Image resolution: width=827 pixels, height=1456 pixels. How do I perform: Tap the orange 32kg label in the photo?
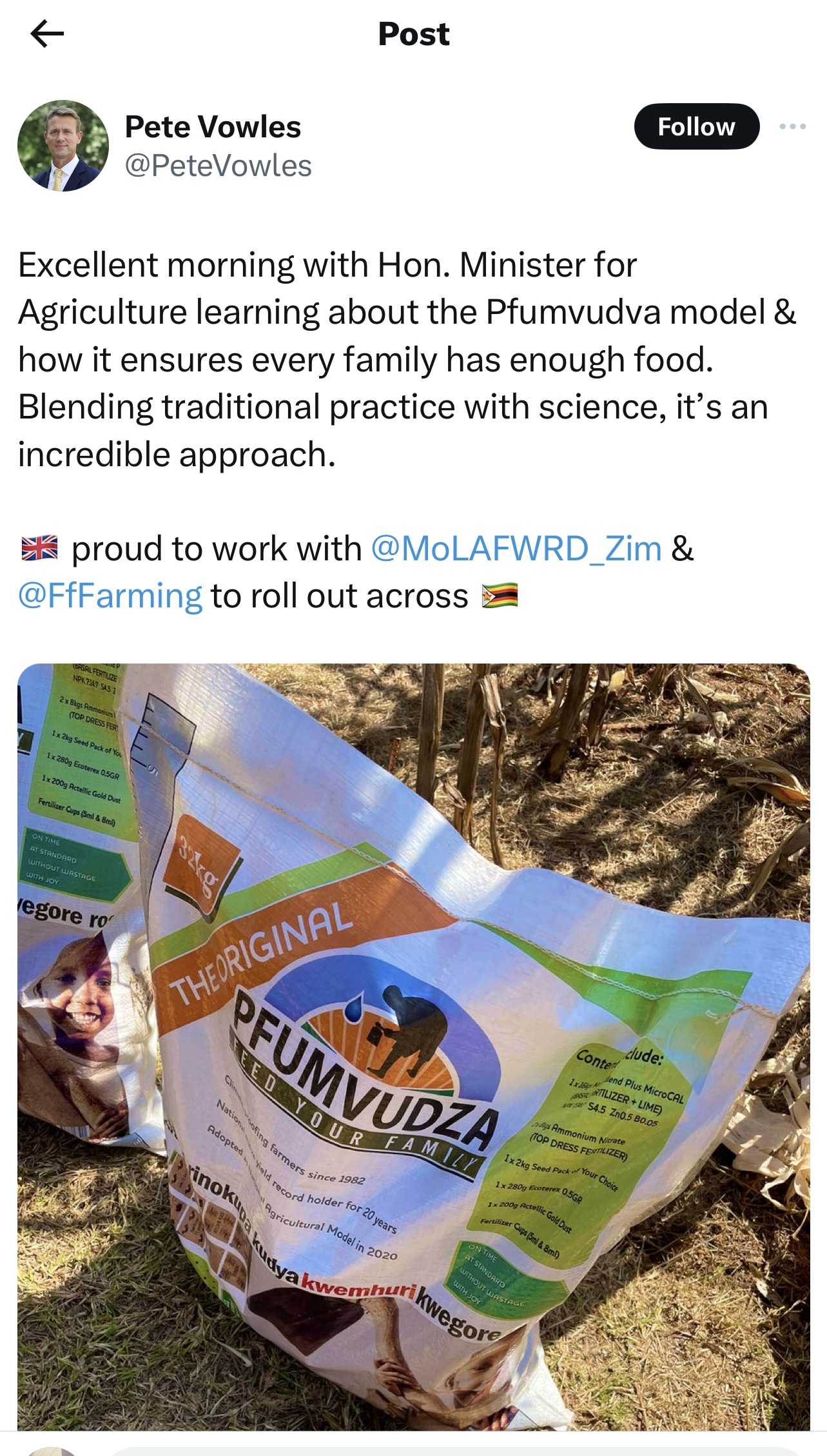tap(202, 863)
